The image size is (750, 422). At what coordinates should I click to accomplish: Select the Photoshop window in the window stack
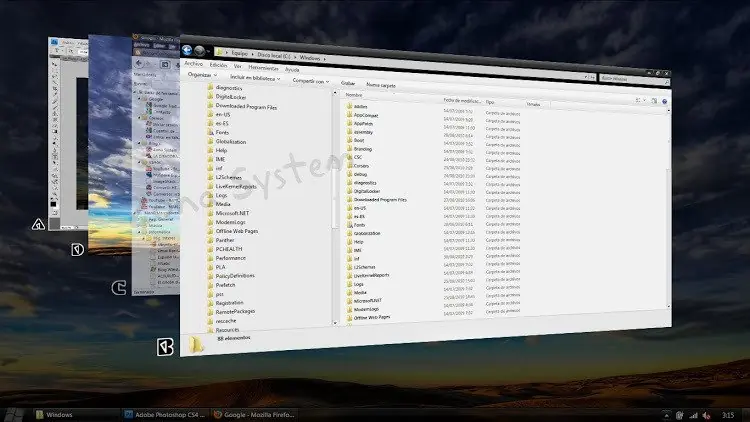click(x=68, y=134)
